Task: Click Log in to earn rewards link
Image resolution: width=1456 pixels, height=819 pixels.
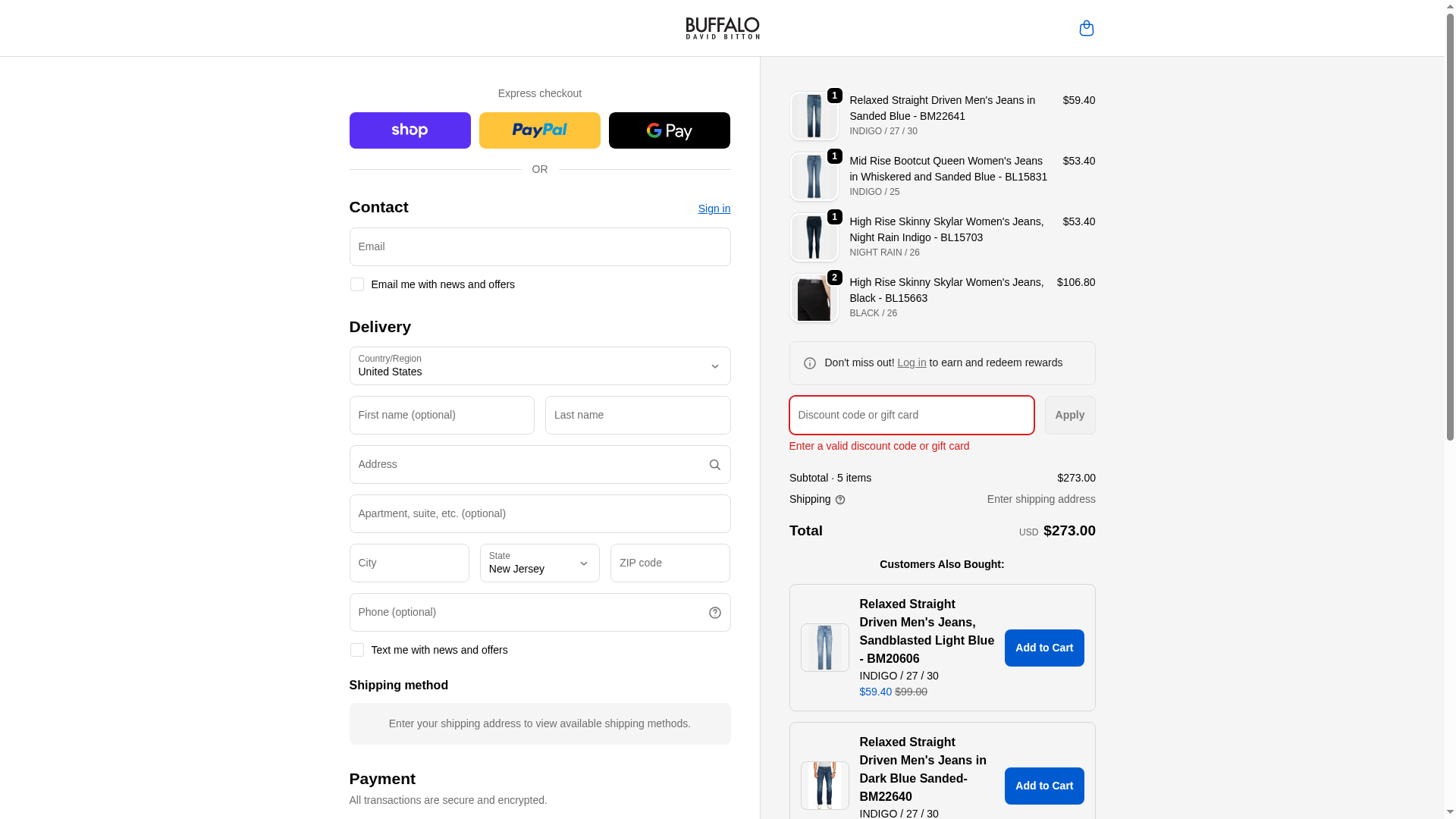Action: pyautogui.click(x=912, y=362)
